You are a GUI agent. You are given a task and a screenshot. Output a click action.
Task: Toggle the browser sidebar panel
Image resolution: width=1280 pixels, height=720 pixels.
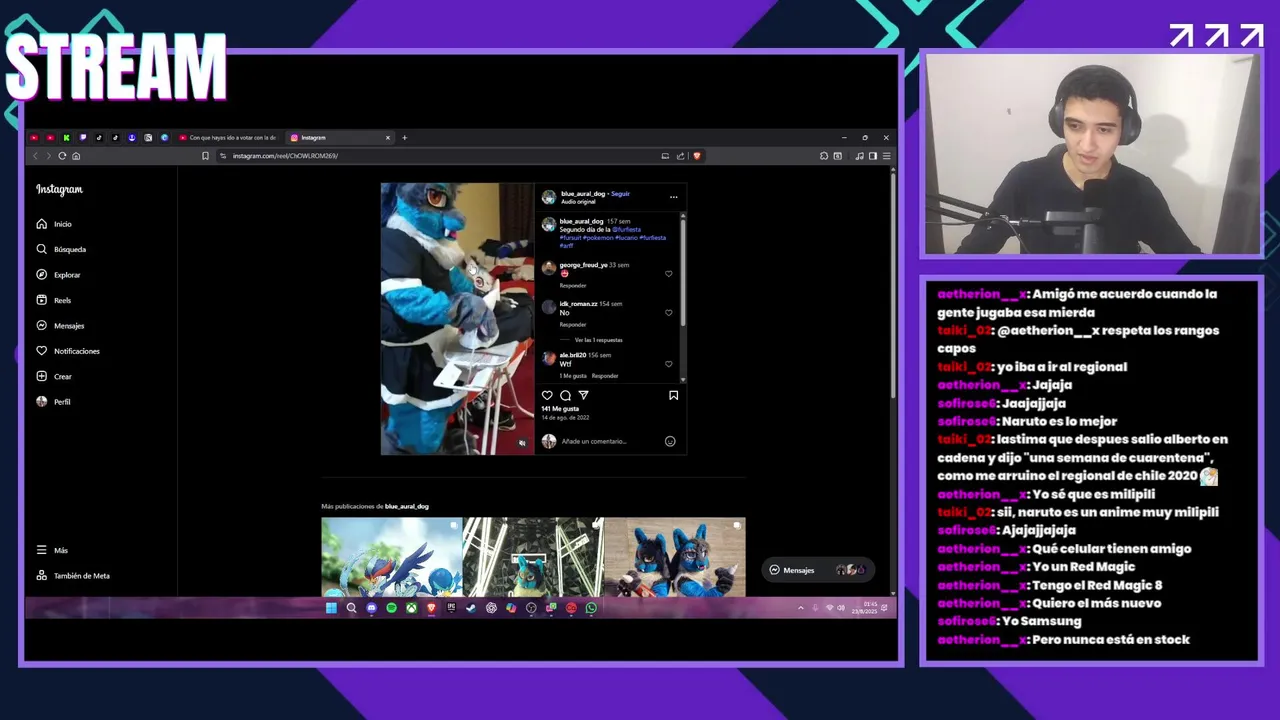pos(873,156)
